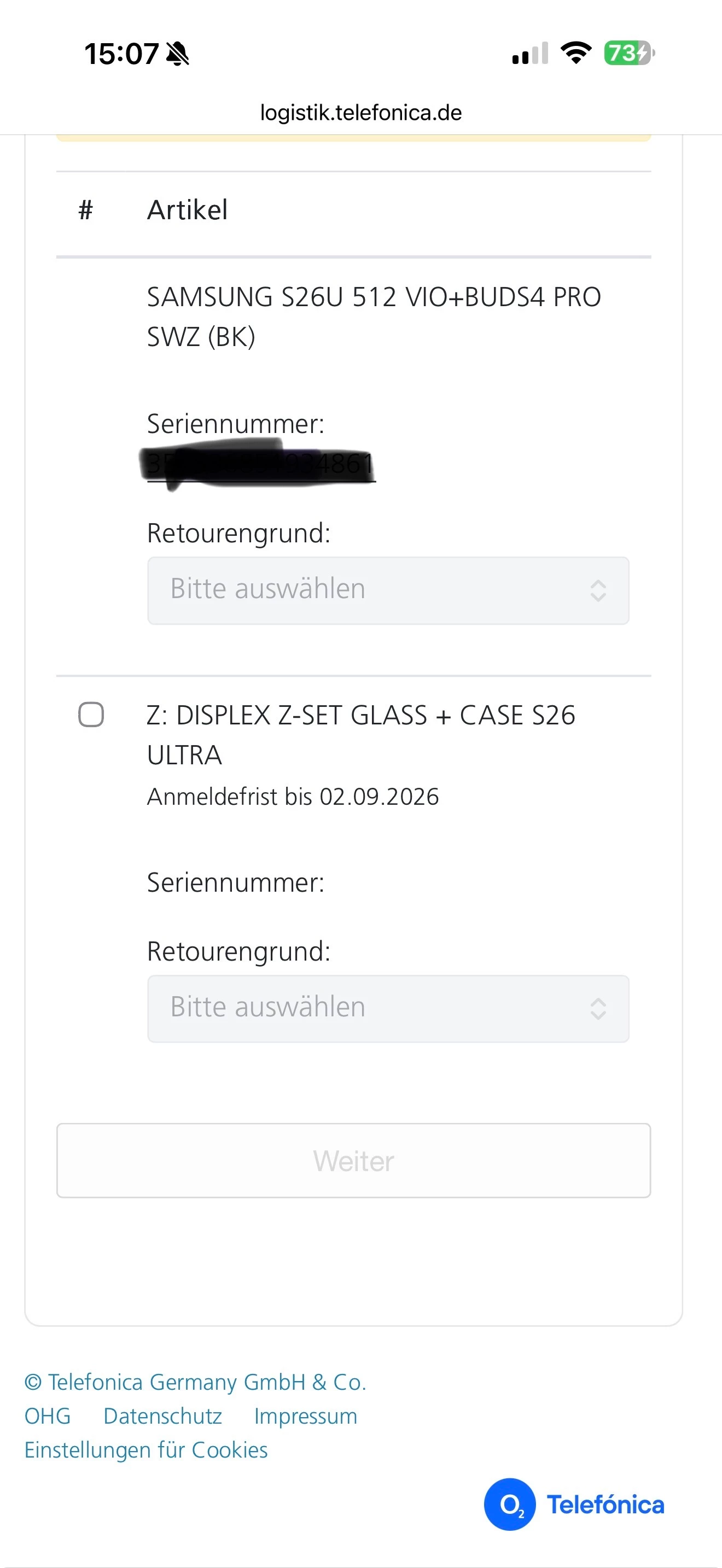Tap the up-down chevron in second Retourengrund field
This screenshot has width=722, height=1568.
coord(598,1009)
